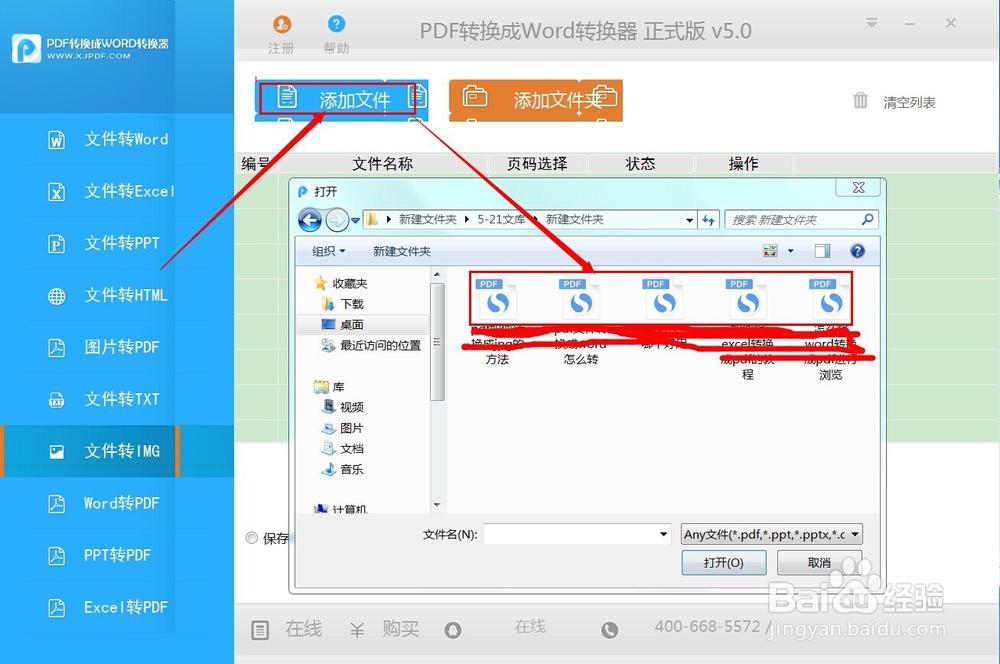This screenshot has height=664, width=1000.
Task: Click 新建文件夹 in dialog toolbar
Action: [402, 251]
